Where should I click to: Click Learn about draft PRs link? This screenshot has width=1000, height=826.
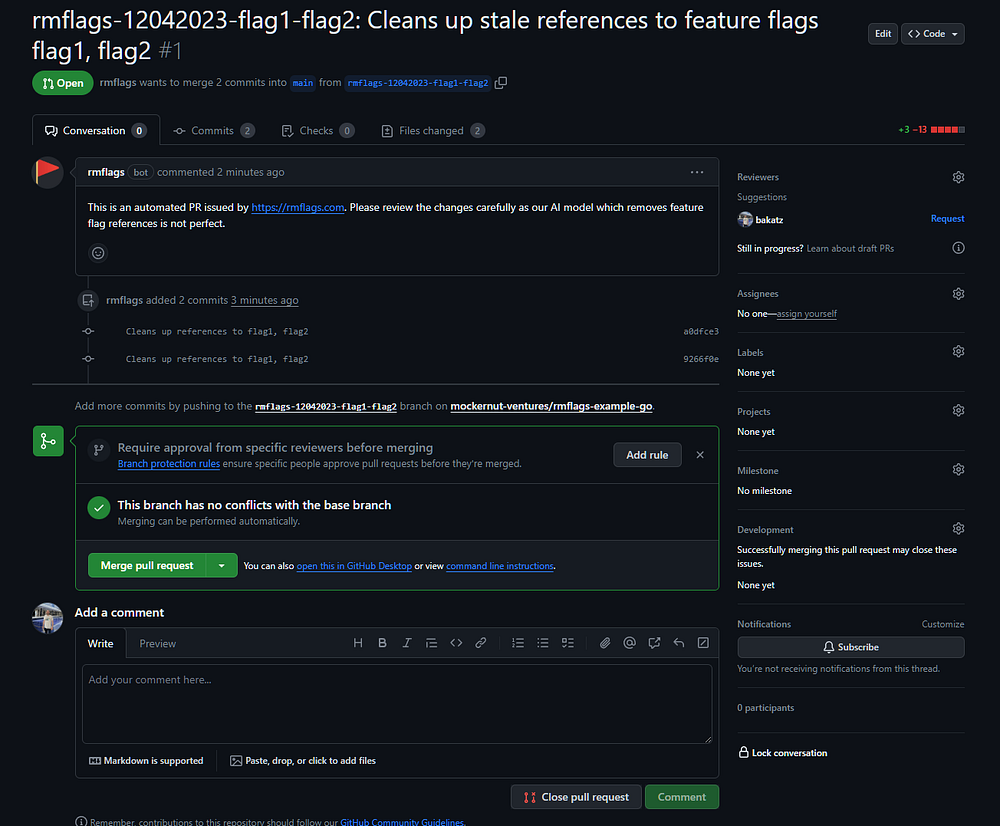tap(849, 249)
